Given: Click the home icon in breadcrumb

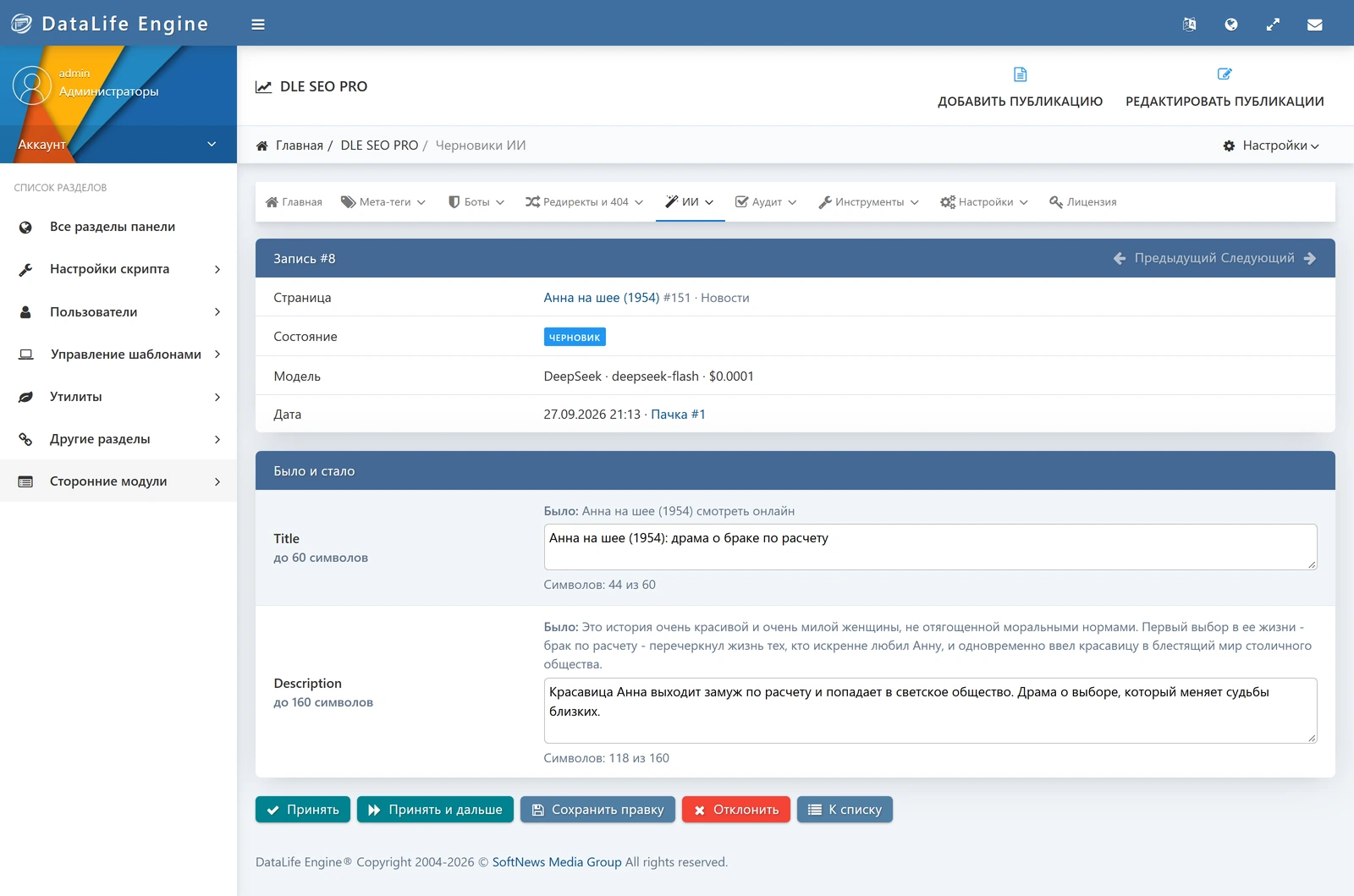Looking at the screenshot, I should coord(262,146).
